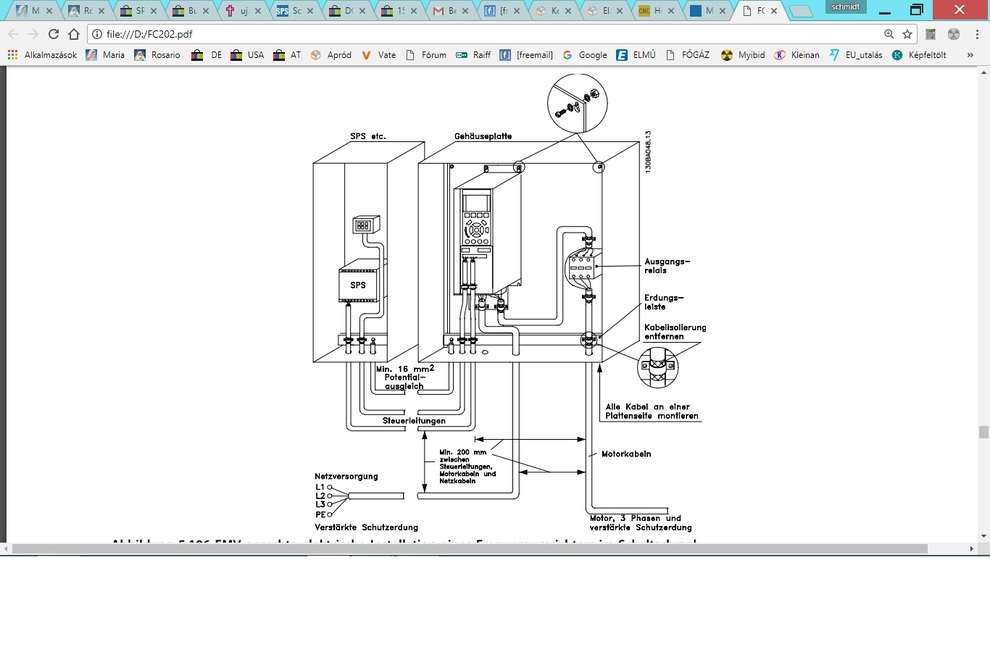Reload the FC202.pdf page
The image size is (990, 652).
point(53,33)
